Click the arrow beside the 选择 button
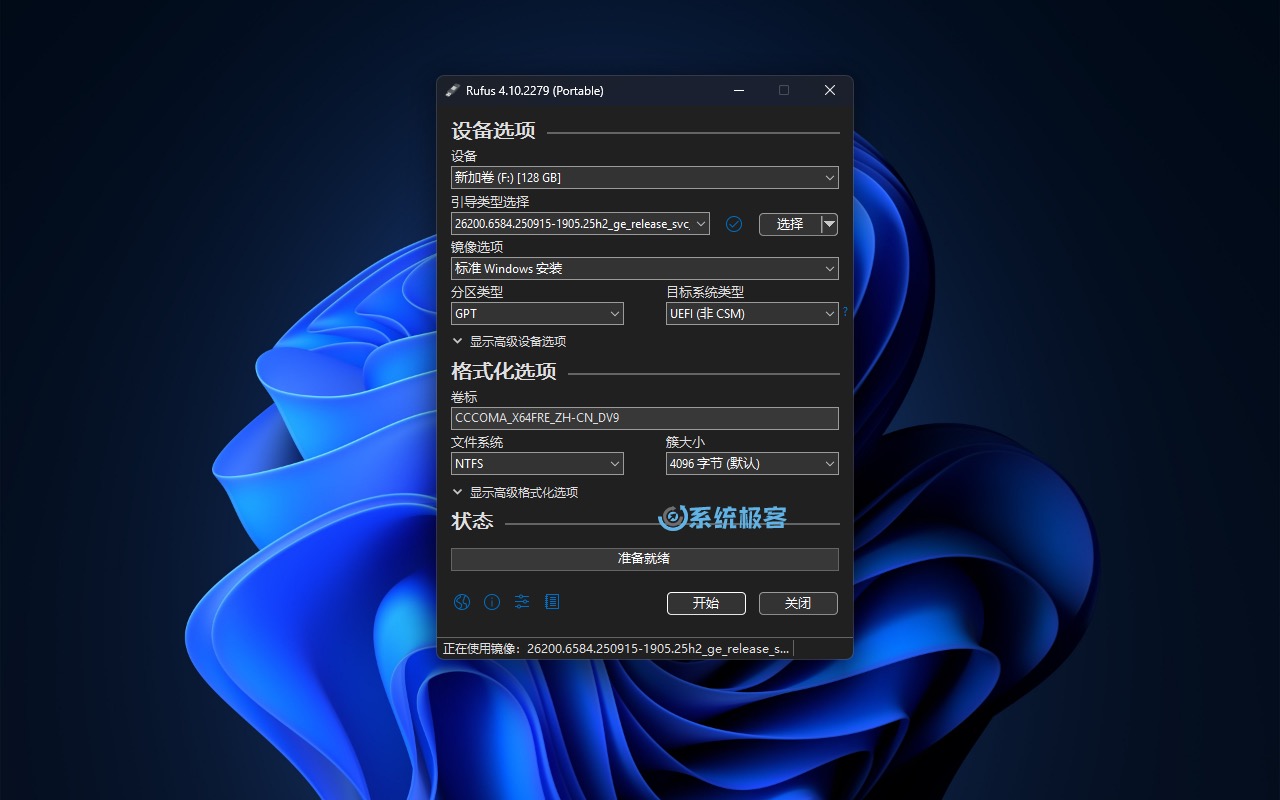 tap(829, 224)
